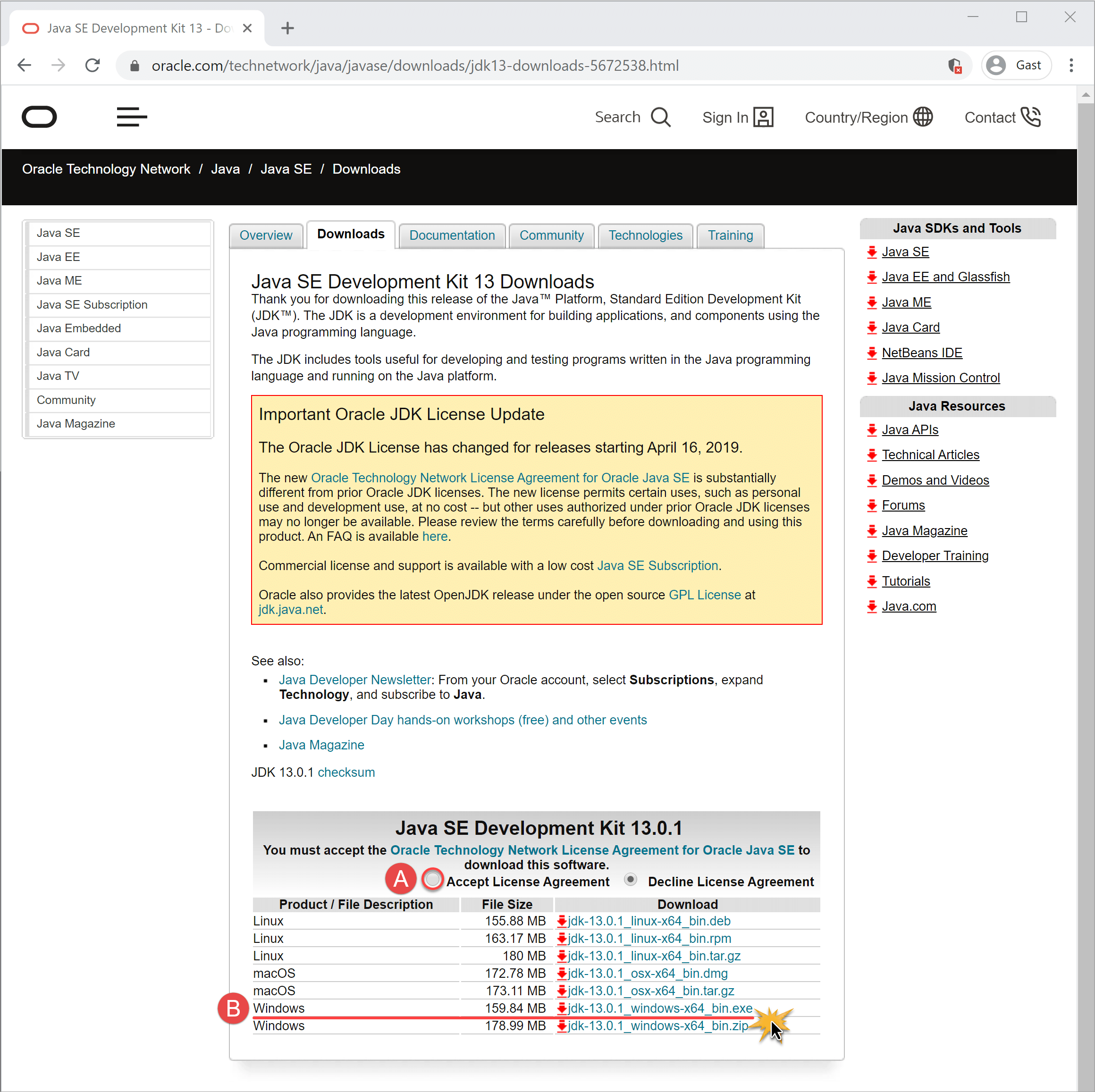The width and height of the screenshot is (1095, 1092).
Task: Click the download arrow next to osx-x64_bin.dmg
Action: point(562,974)
